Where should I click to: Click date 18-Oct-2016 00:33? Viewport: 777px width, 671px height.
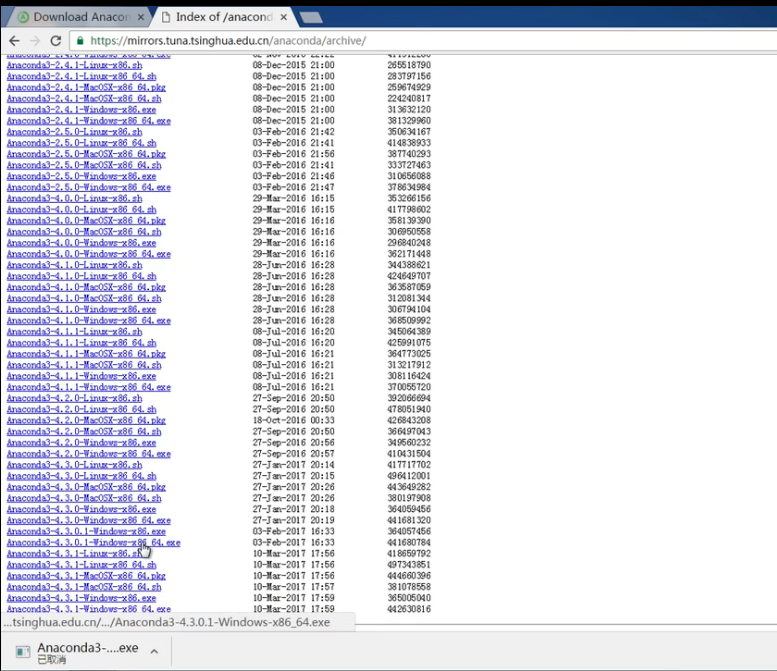293,420
